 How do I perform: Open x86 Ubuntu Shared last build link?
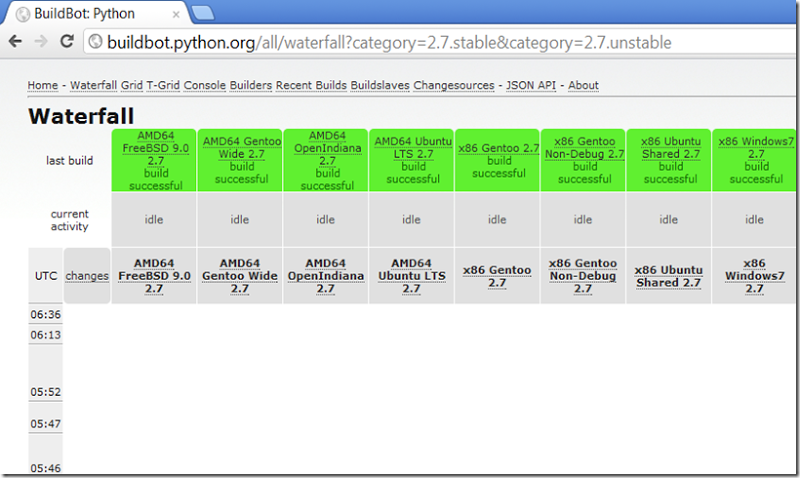coord(671,147)
